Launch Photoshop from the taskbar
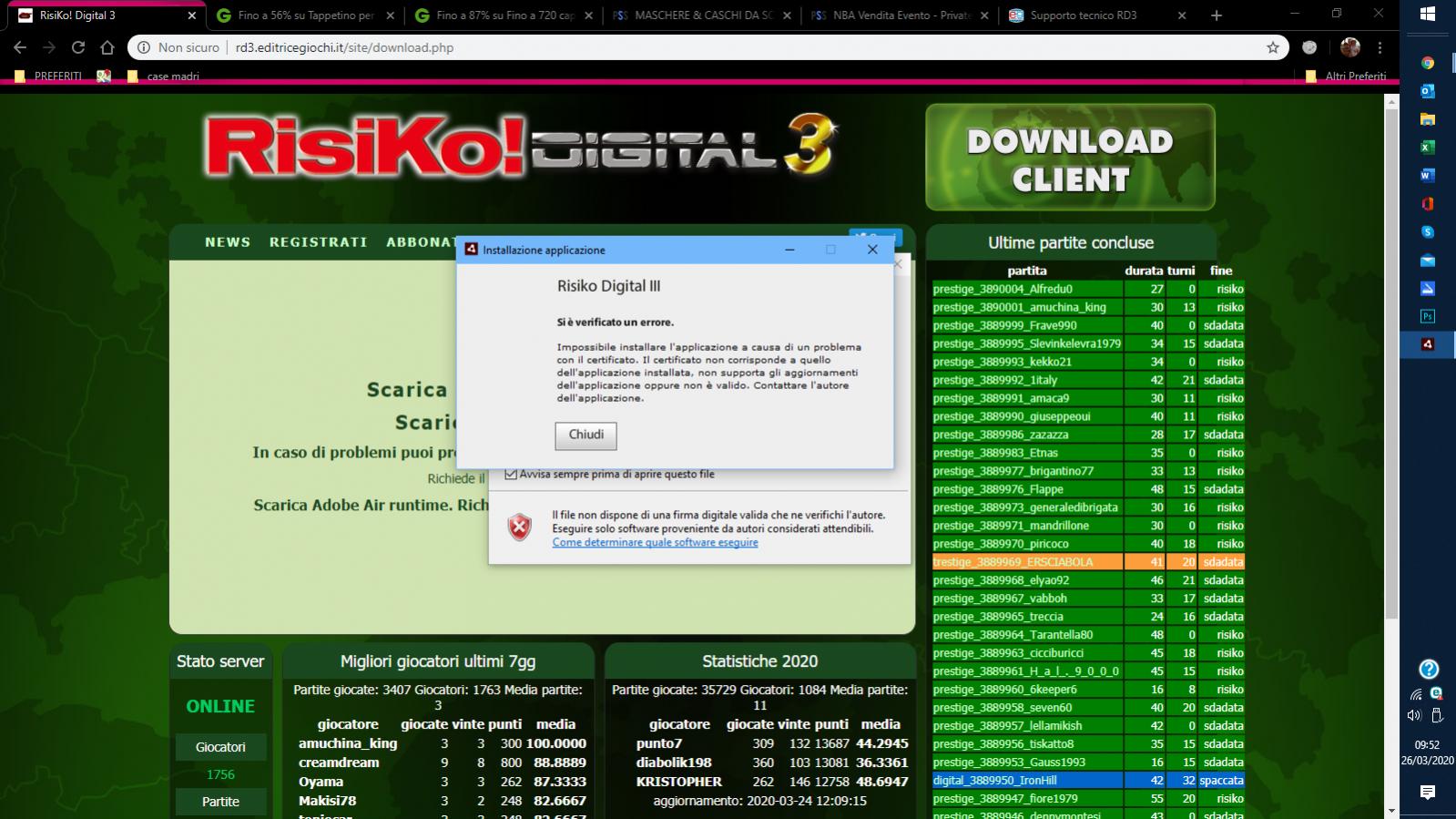The image size is (1456, 819). (x=1428, y=316)
